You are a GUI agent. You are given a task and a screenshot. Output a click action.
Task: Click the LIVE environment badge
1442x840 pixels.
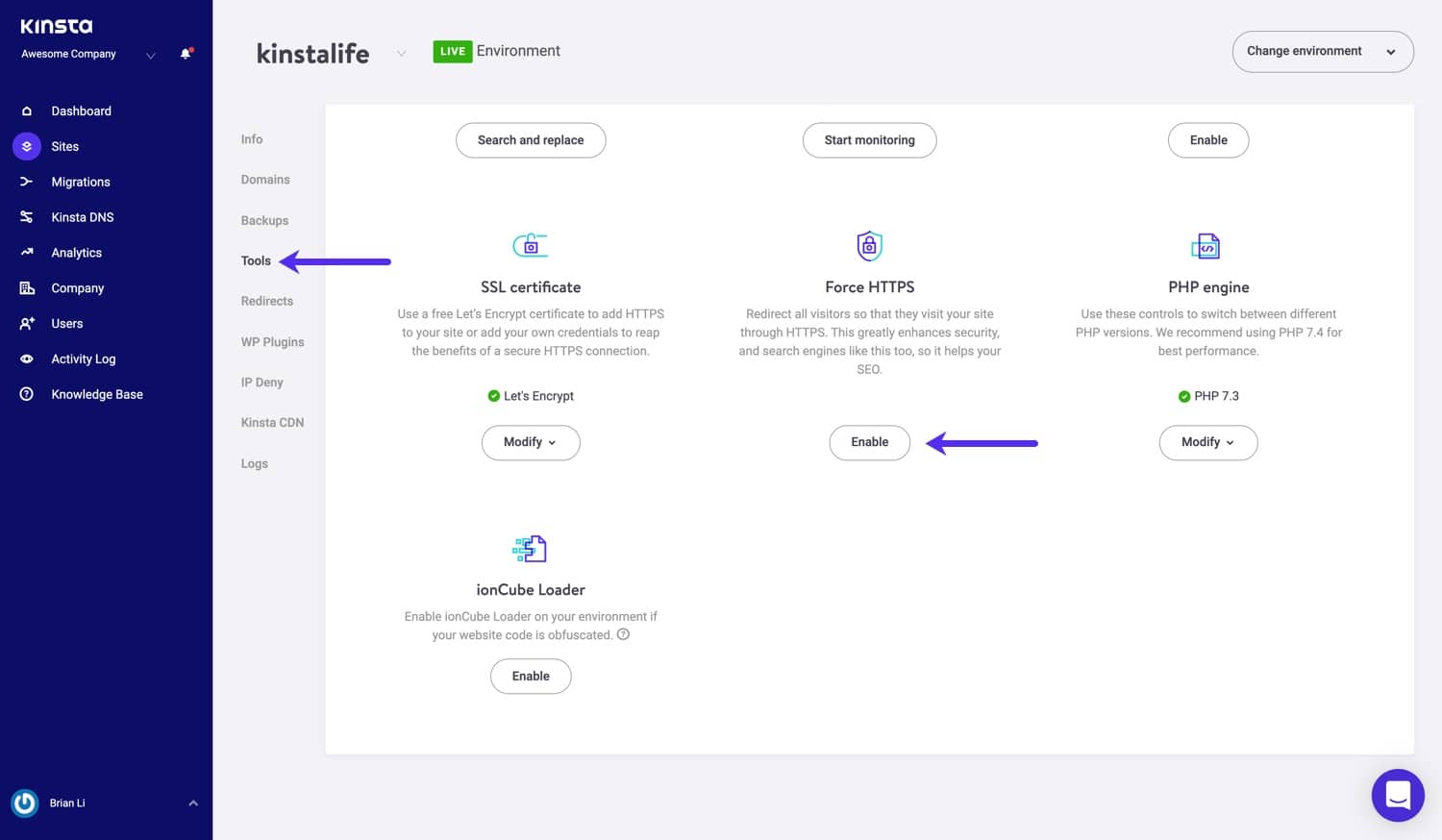(452, 52)
